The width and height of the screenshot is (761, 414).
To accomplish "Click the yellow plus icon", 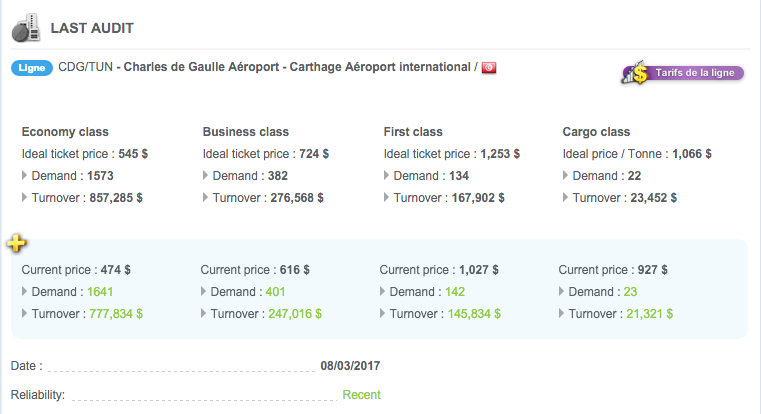I will pos(17,243).
